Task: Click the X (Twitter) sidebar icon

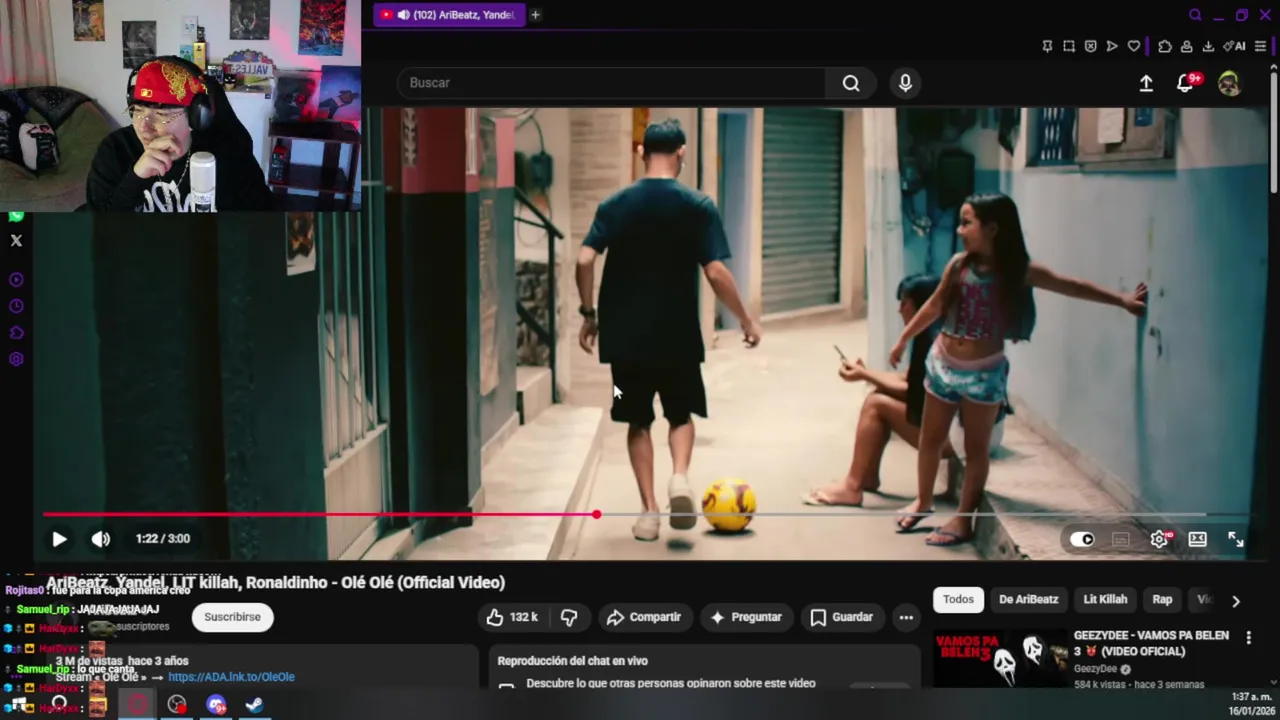Action: click(x=16, y=241)
